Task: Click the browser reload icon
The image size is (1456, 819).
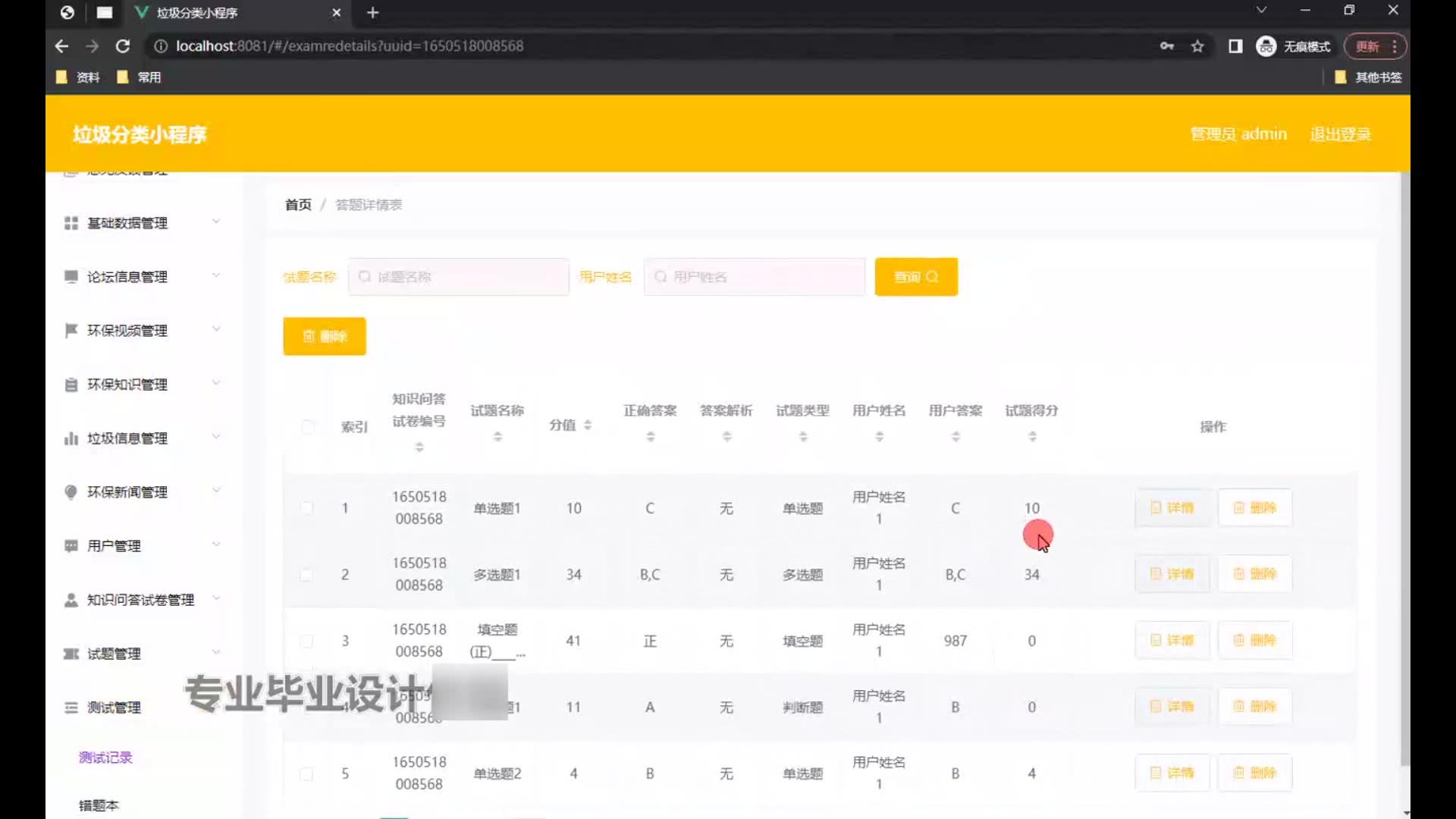Action: pos(122,46)
